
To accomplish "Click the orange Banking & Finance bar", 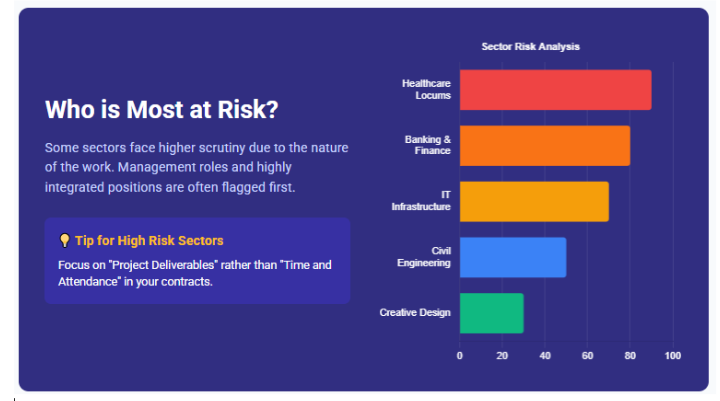I will coord(545,146).
